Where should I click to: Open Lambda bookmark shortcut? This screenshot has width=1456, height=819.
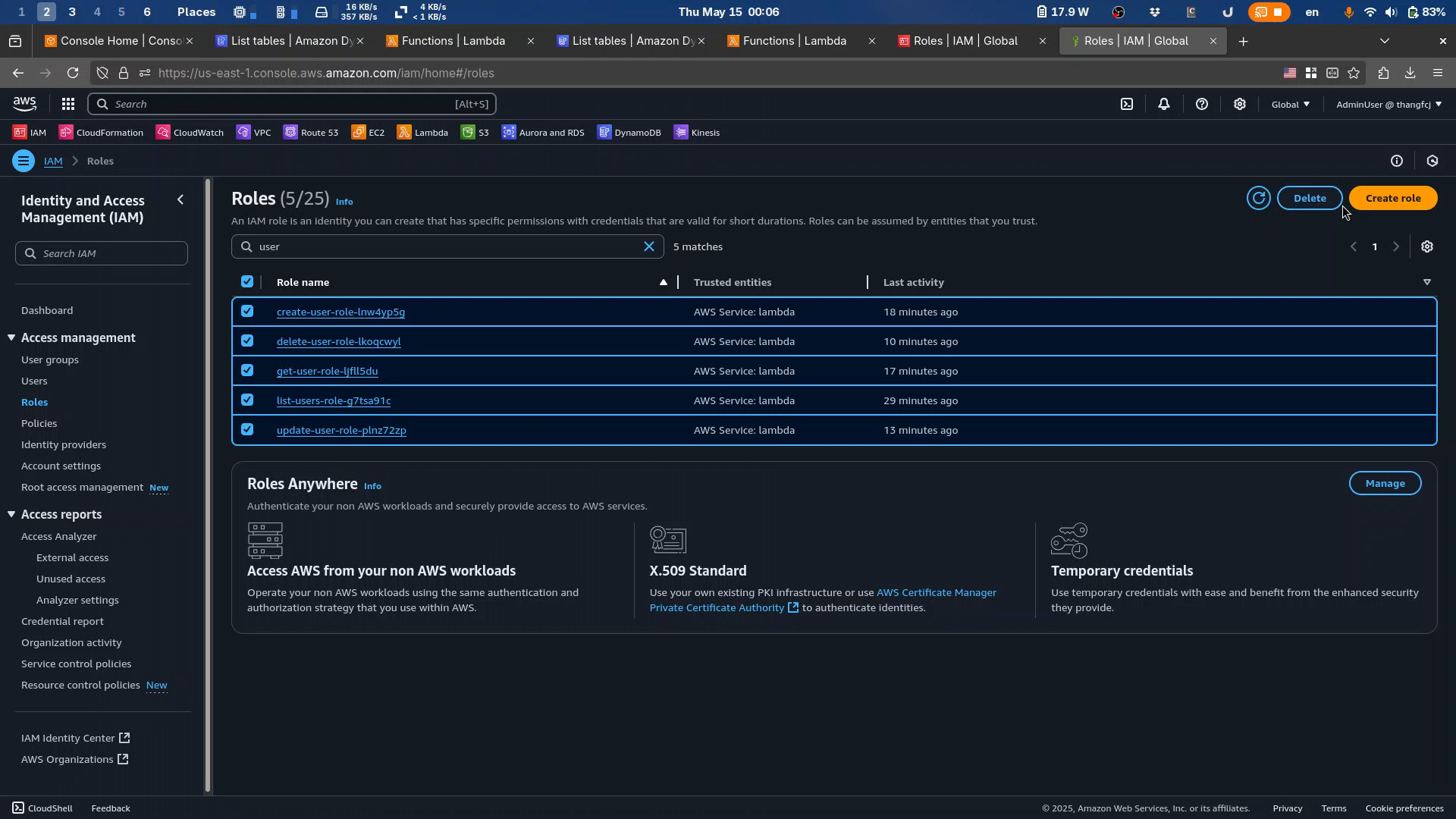pyautogui.click(x=422, y=133)
